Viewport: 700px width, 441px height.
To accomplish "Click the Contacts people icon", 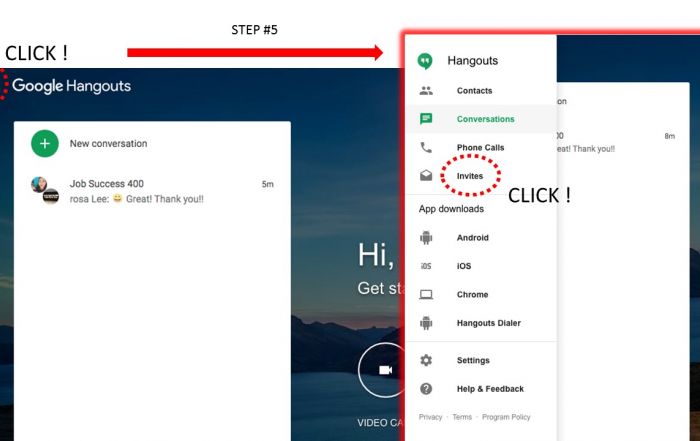I will tap(426, 91).
